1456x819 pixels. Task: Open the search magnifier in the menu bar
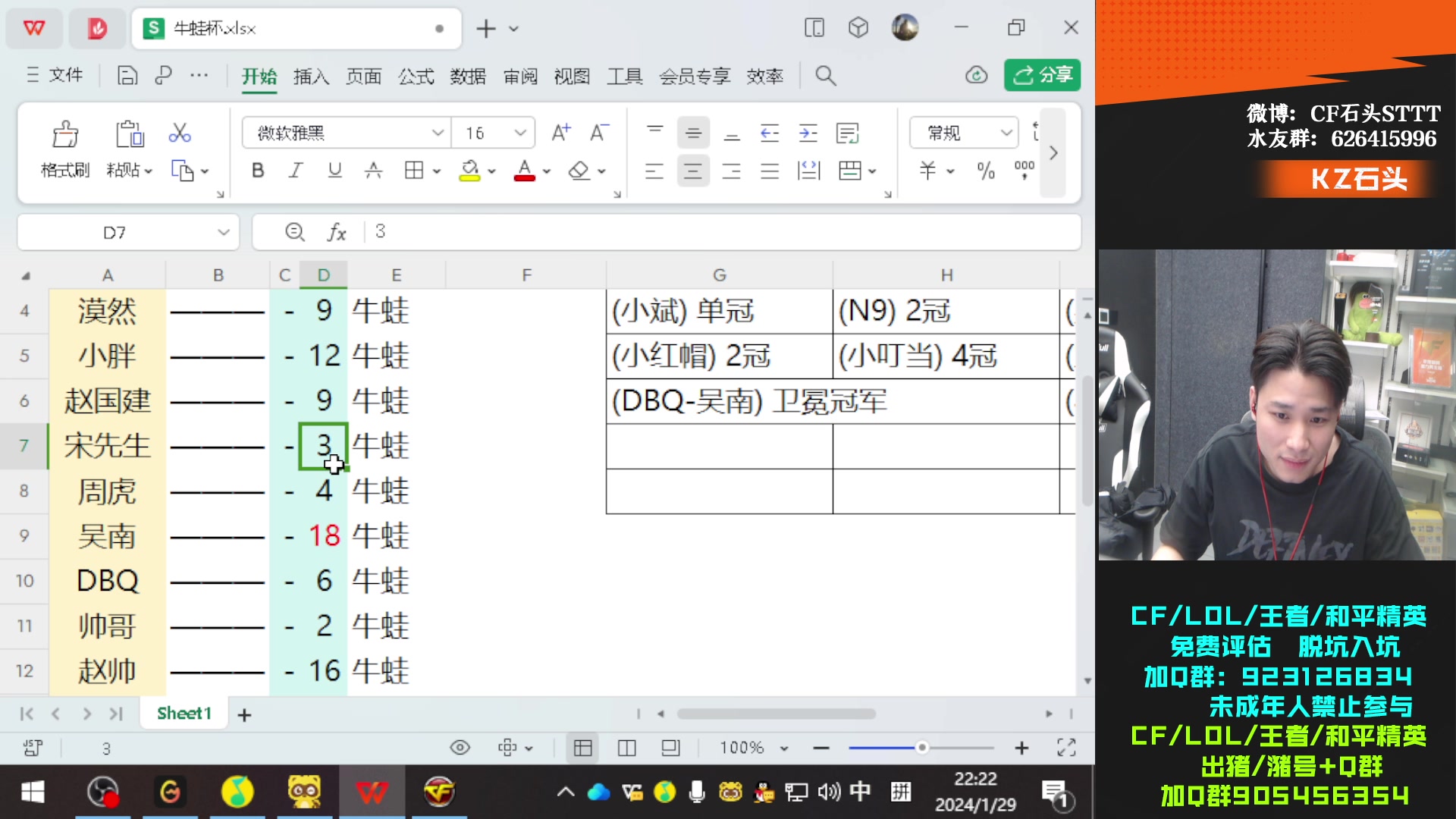pyautogui.click(x=825, y=76)
